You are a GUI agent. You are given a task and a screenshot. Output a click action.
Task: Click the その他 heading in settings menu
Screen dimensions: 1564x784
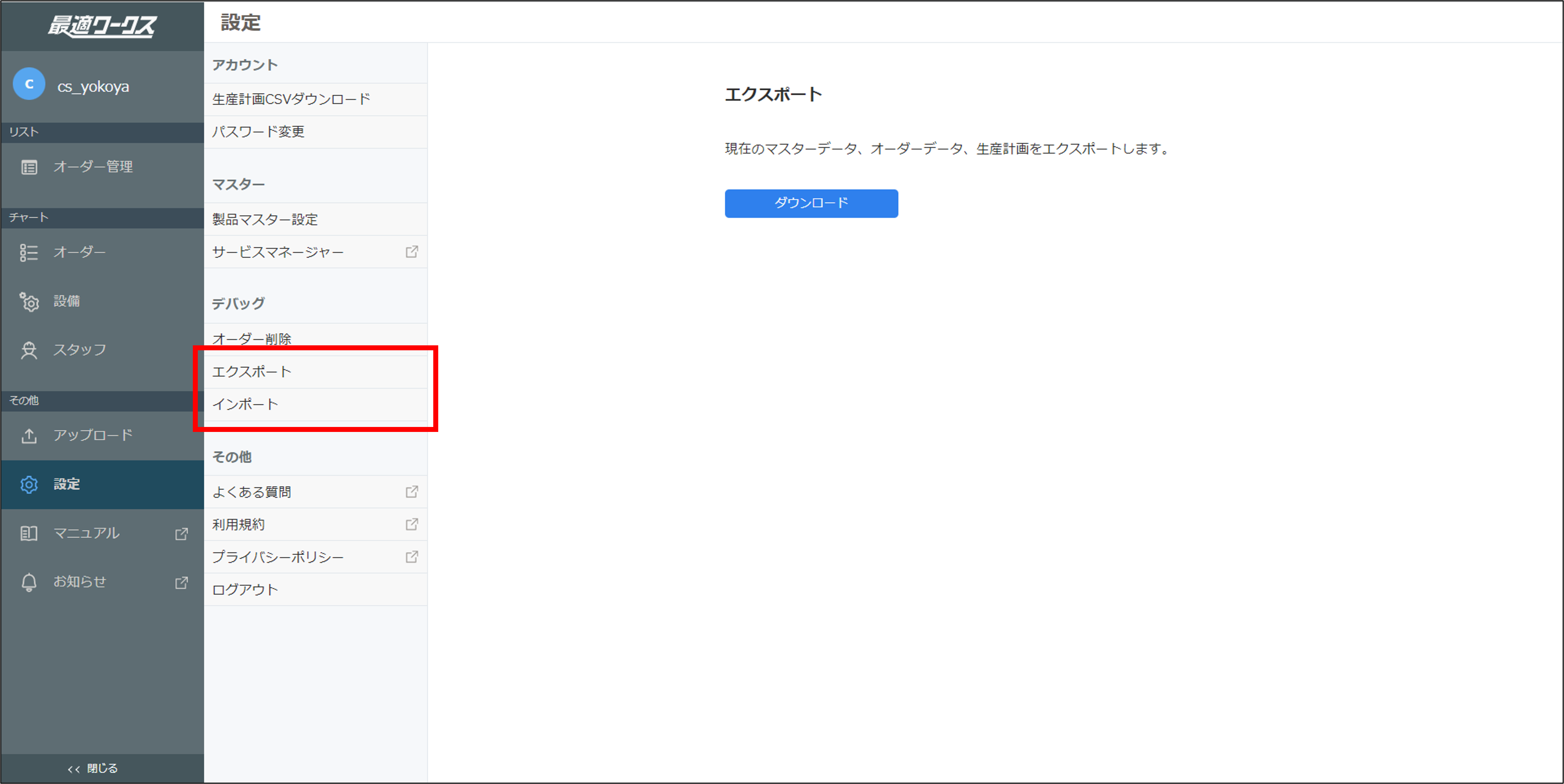[x=231, y=457]
